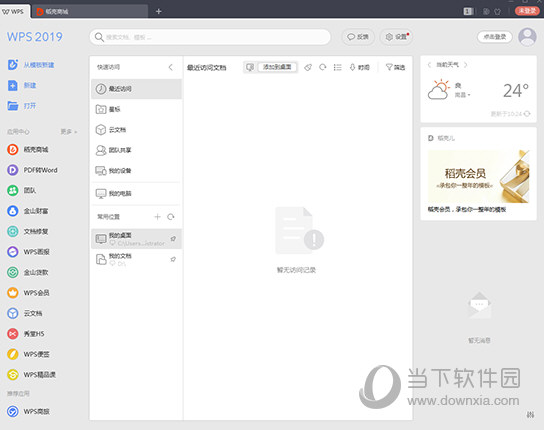Click the 反馈 feedback button
The width and height of the screenshot is (544, 430).
pos(358,37)
